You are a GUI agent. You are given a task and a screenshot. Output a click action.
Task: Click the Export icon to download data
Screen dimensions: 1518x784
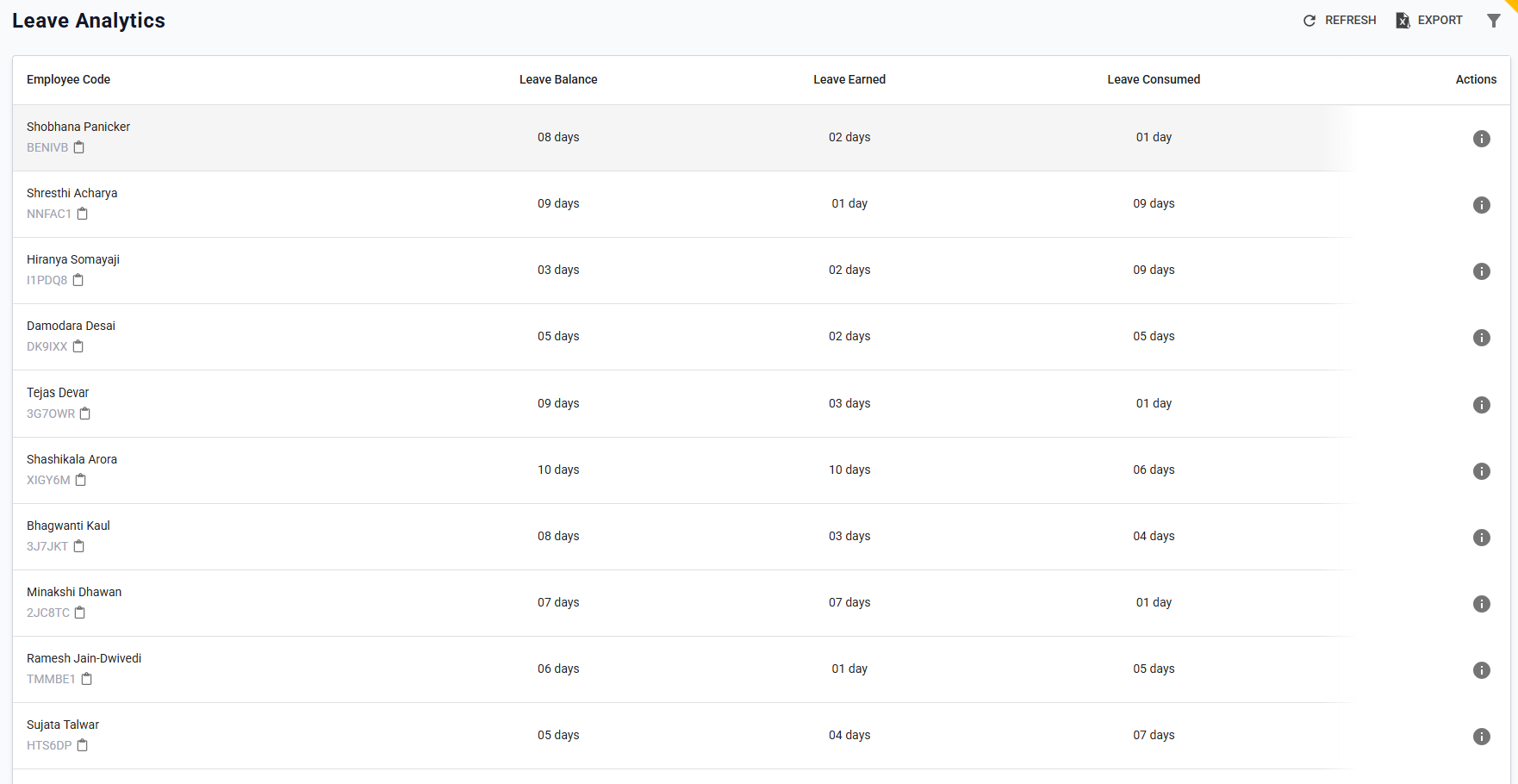point(1402,20)
